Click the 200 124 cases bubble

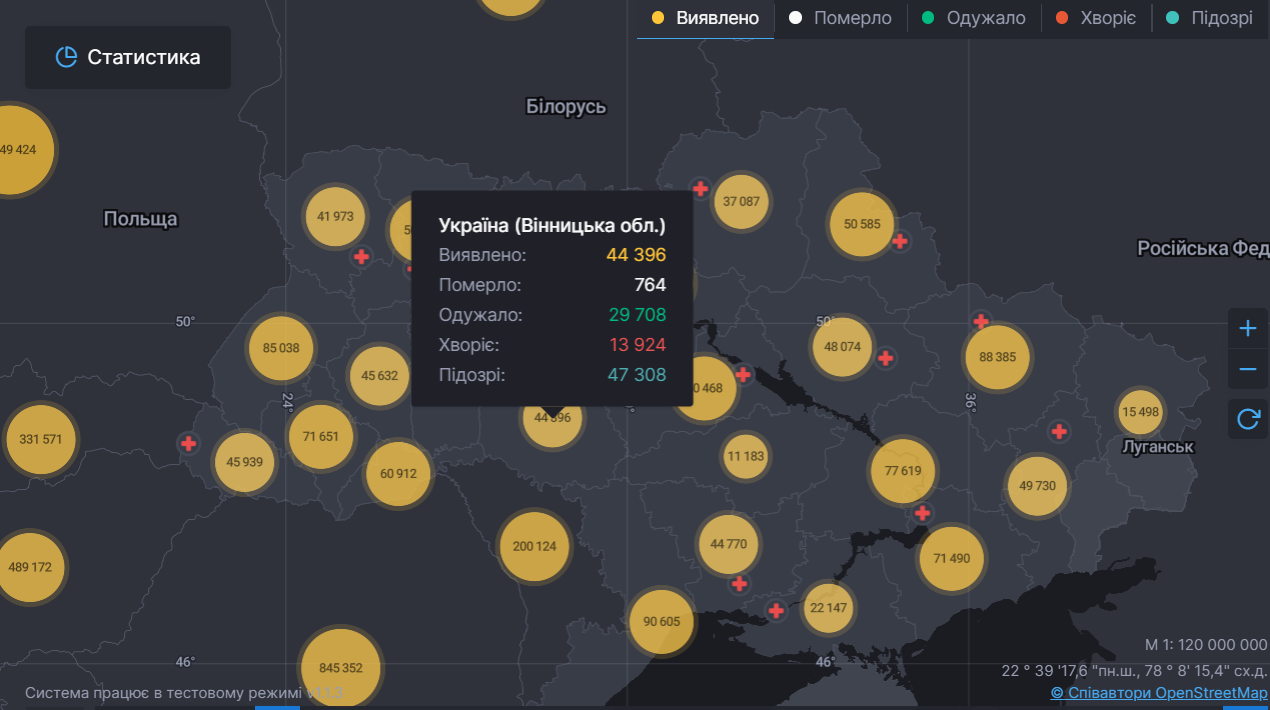click(534, 546)
